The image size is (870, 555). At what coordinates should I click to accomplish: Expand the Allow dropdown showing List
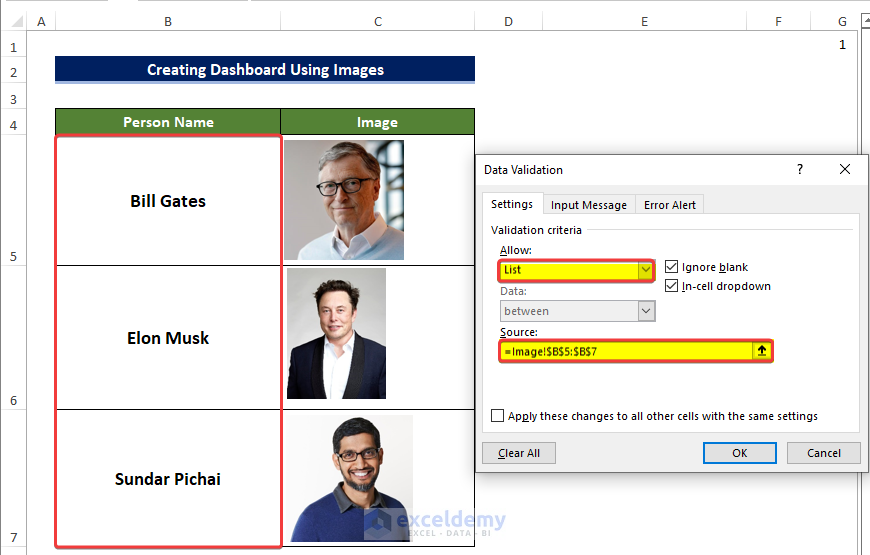pos(645,270)
